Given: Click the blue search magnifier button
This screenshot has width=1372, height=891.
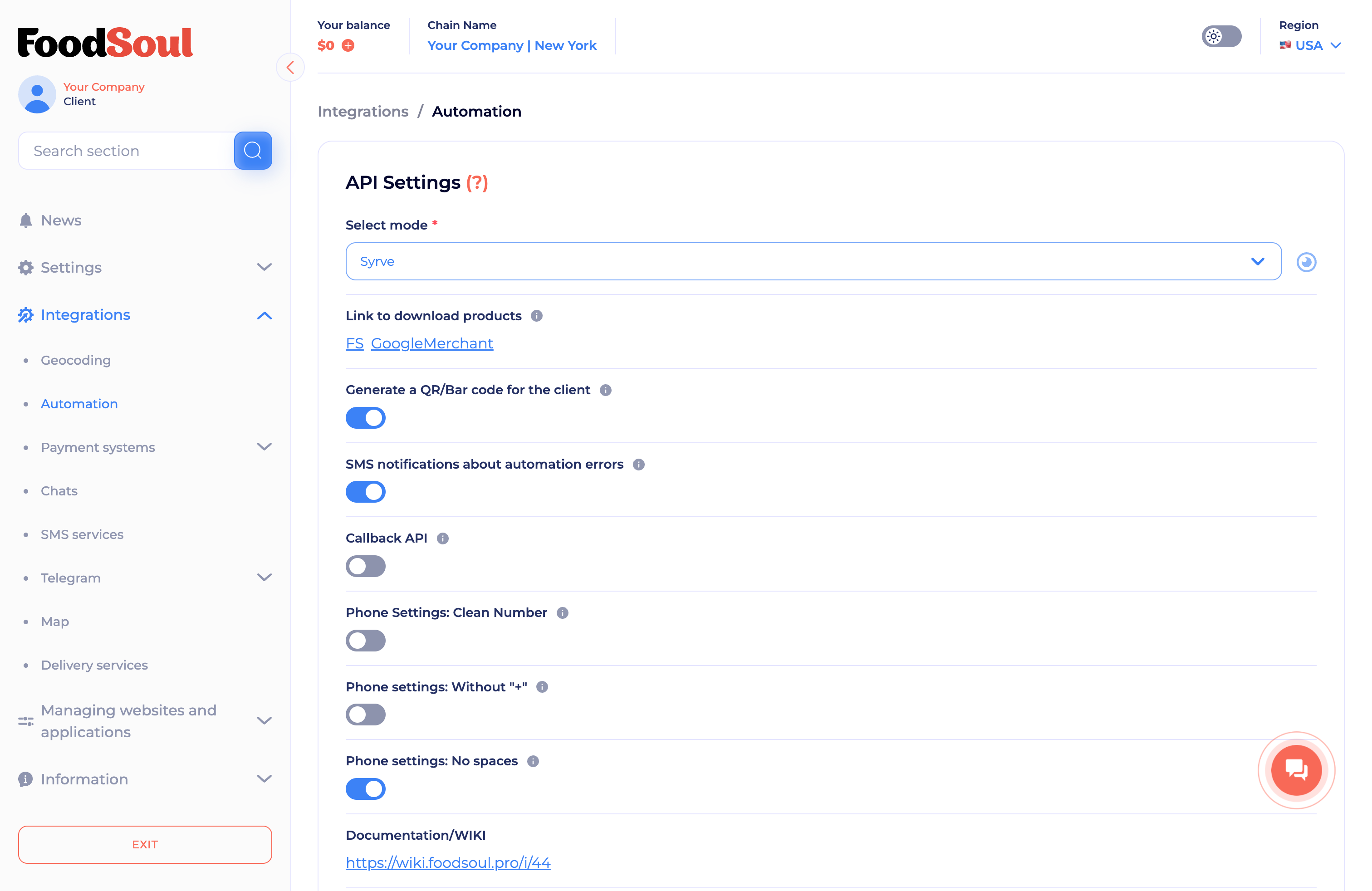Looking at the screenshot, I should [253, 151].
